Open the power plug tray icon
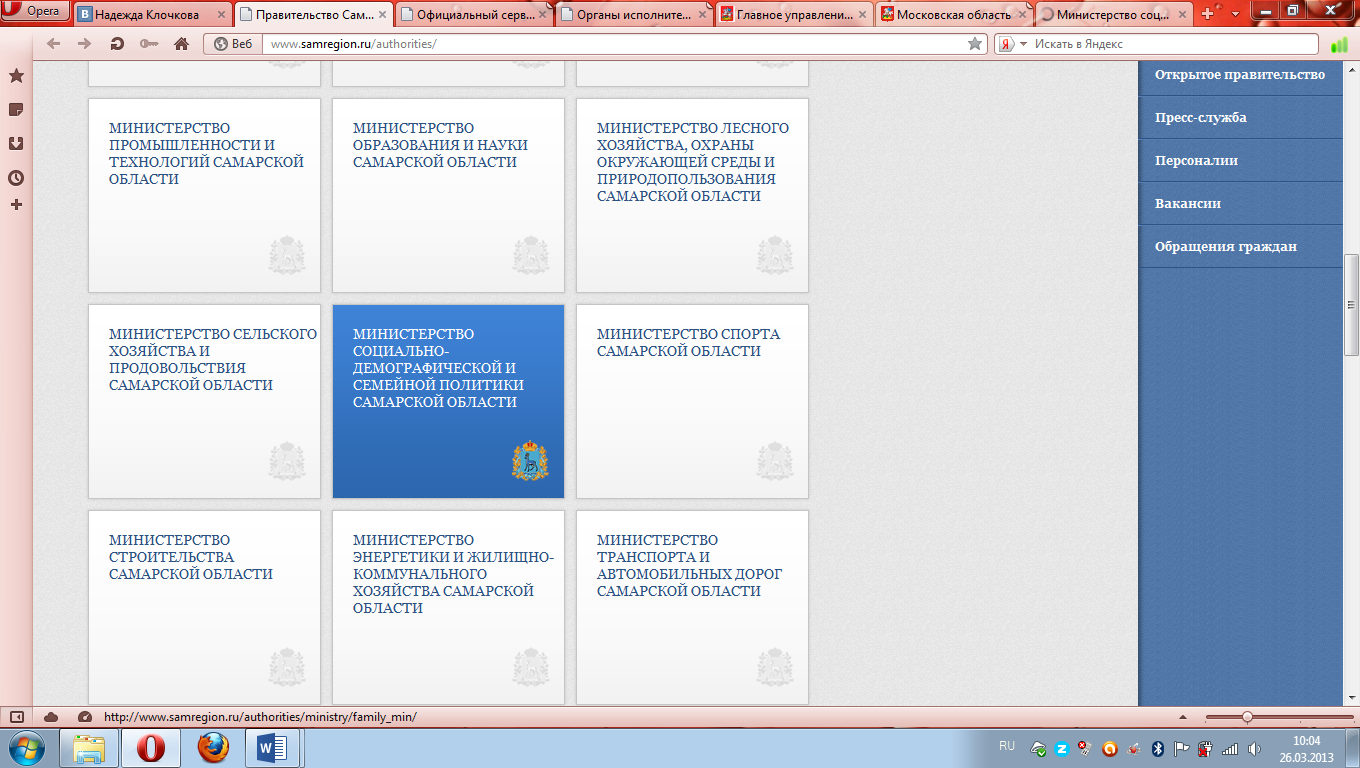This screenshot has height=768, width=1360. tap(1206, 748)
